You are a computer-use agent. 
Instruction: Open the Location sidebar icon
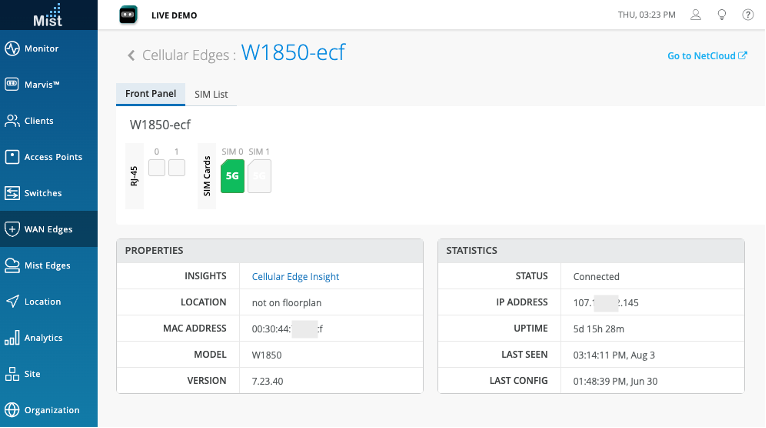click(x=12, y=301)
